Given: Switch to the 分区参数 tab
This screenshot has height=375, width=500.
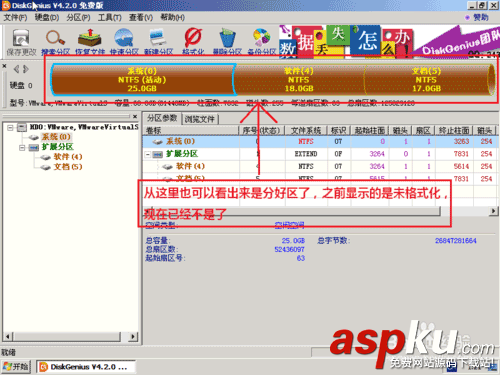Looking at the screenshot, I should [x=162, y=118].
